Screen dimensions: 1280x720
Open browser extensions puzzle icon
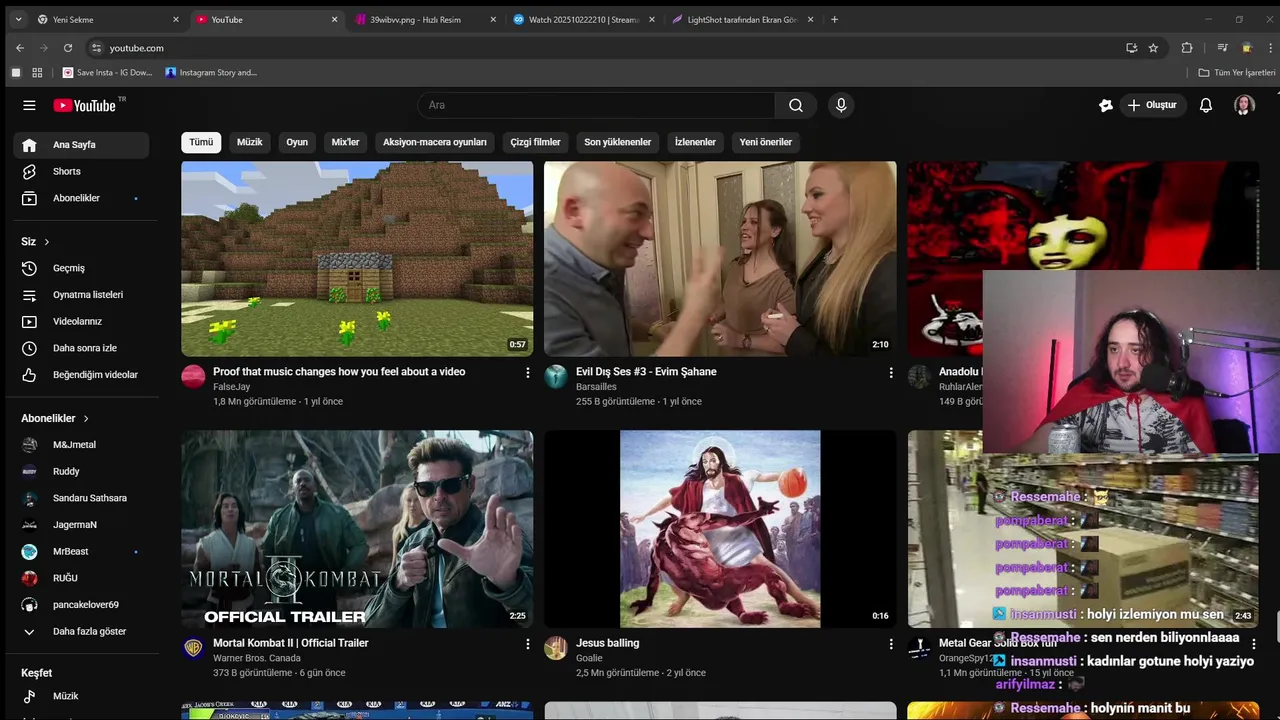click(1187, 48)
